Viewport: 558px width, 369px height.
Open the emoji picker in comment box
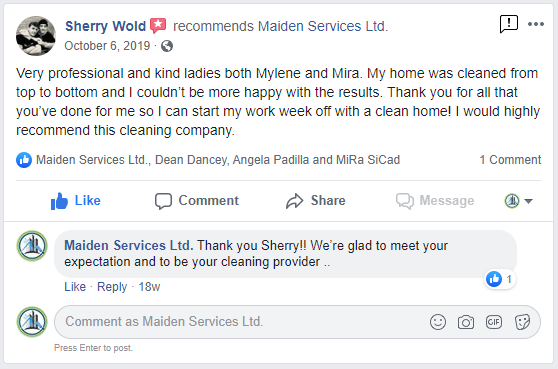click(438, 322)
